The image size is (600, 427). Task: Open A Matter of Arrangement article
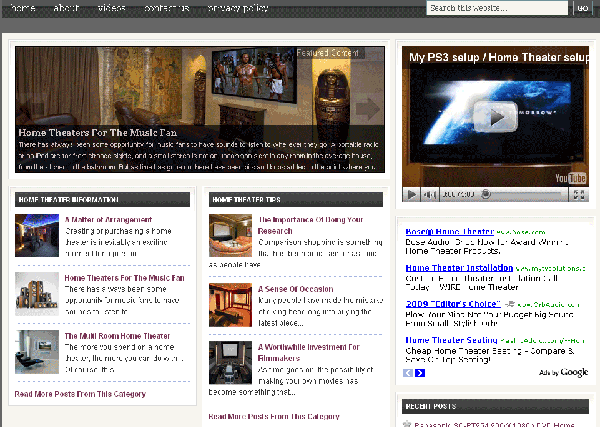(x=108, y=220)
